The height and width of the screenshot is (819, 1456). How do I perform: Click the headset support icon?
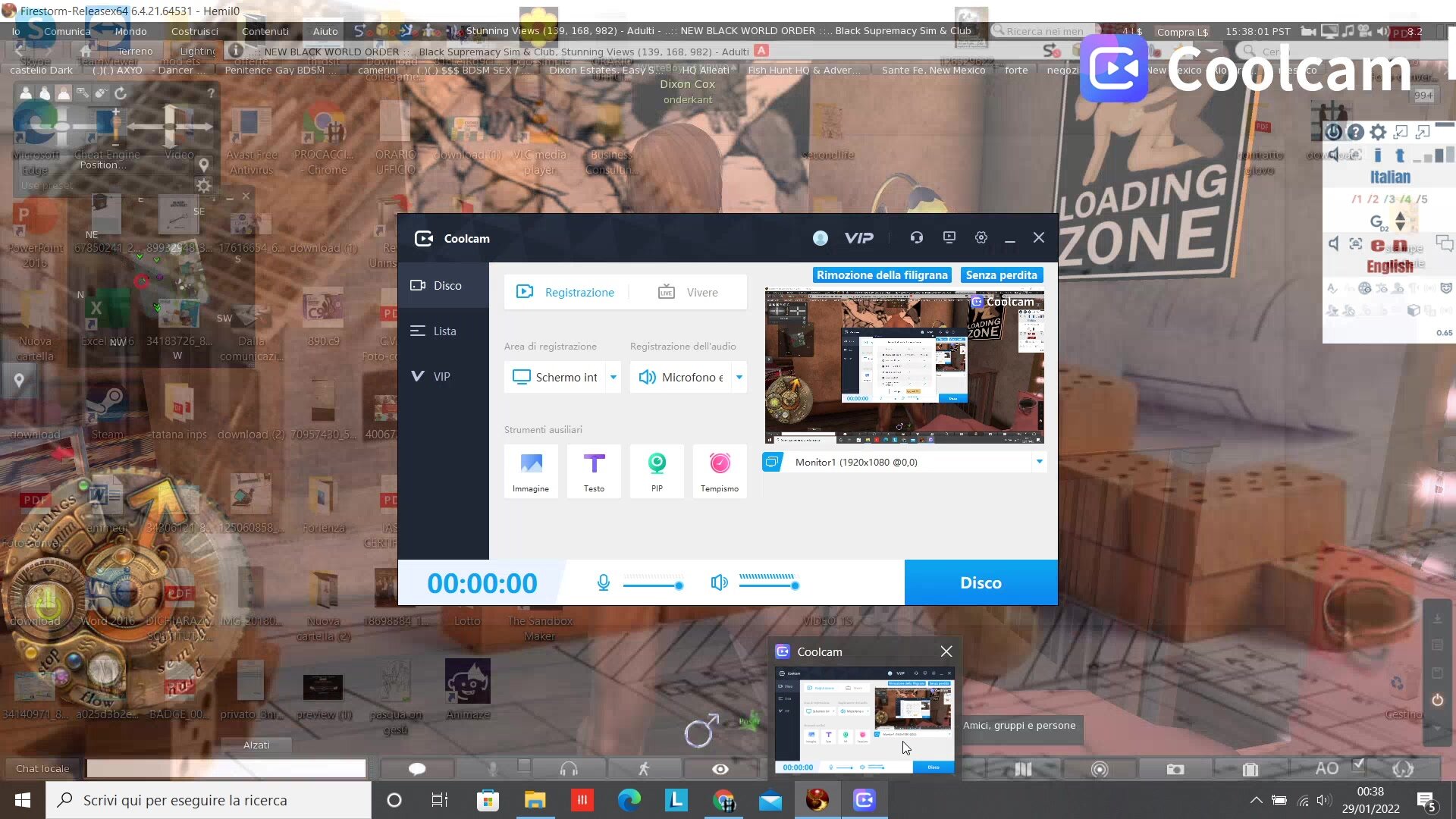point(917,238)
